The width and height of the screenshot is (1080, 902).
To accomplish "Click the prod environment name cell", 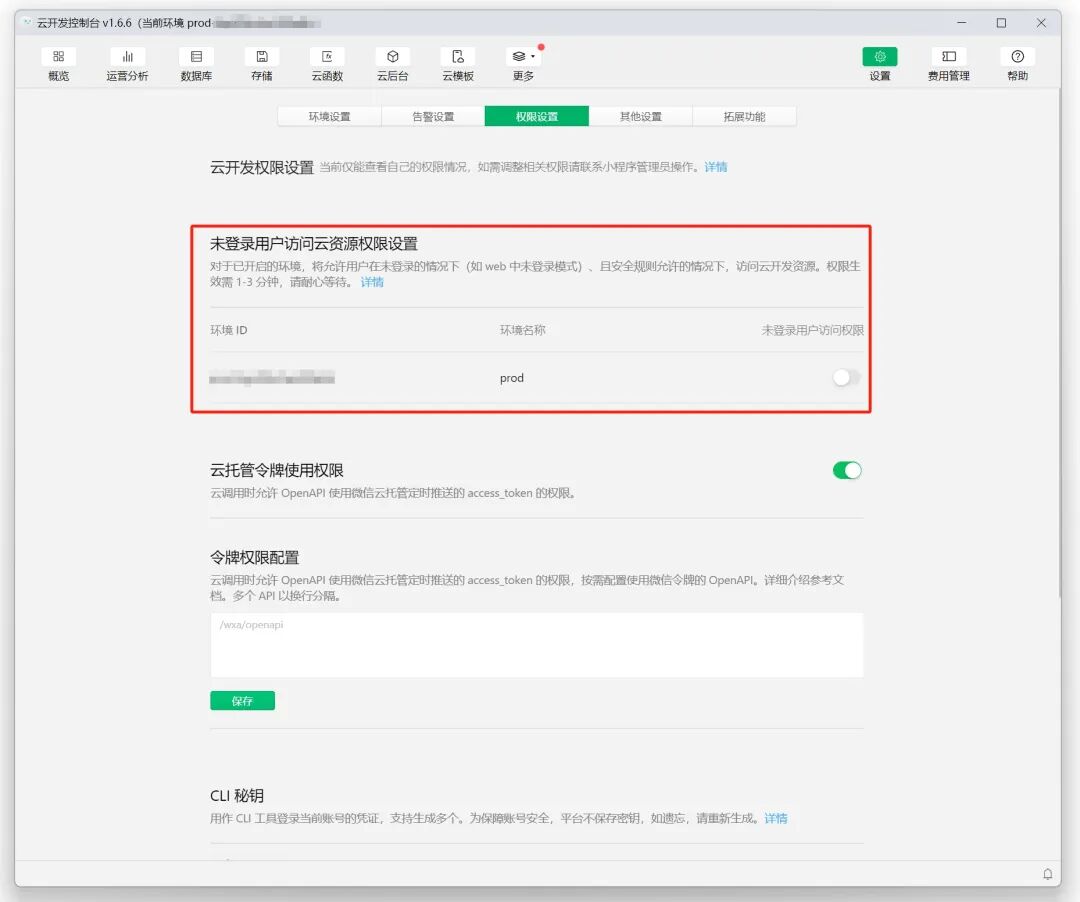I will 512,378.
